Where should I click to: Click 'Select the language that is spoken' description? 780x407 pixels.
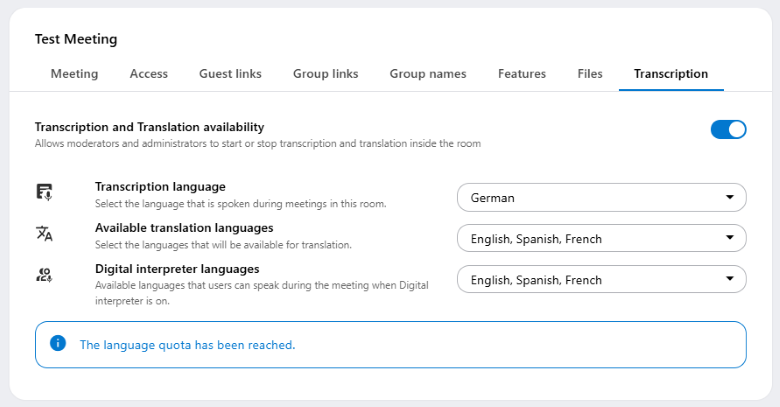click(x=240, y=204)
